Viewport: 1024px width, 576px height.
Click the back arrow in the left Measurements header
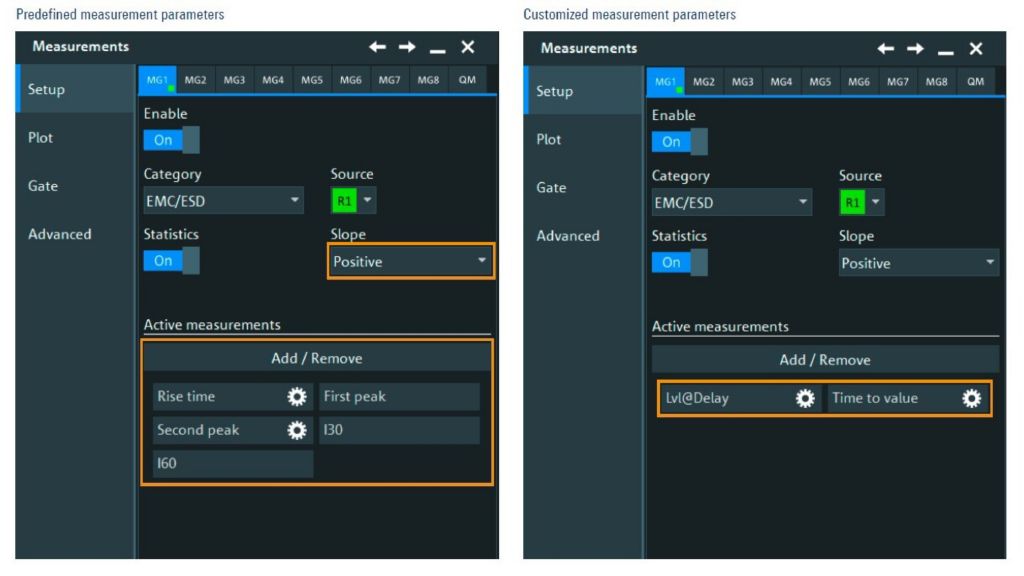378,46
